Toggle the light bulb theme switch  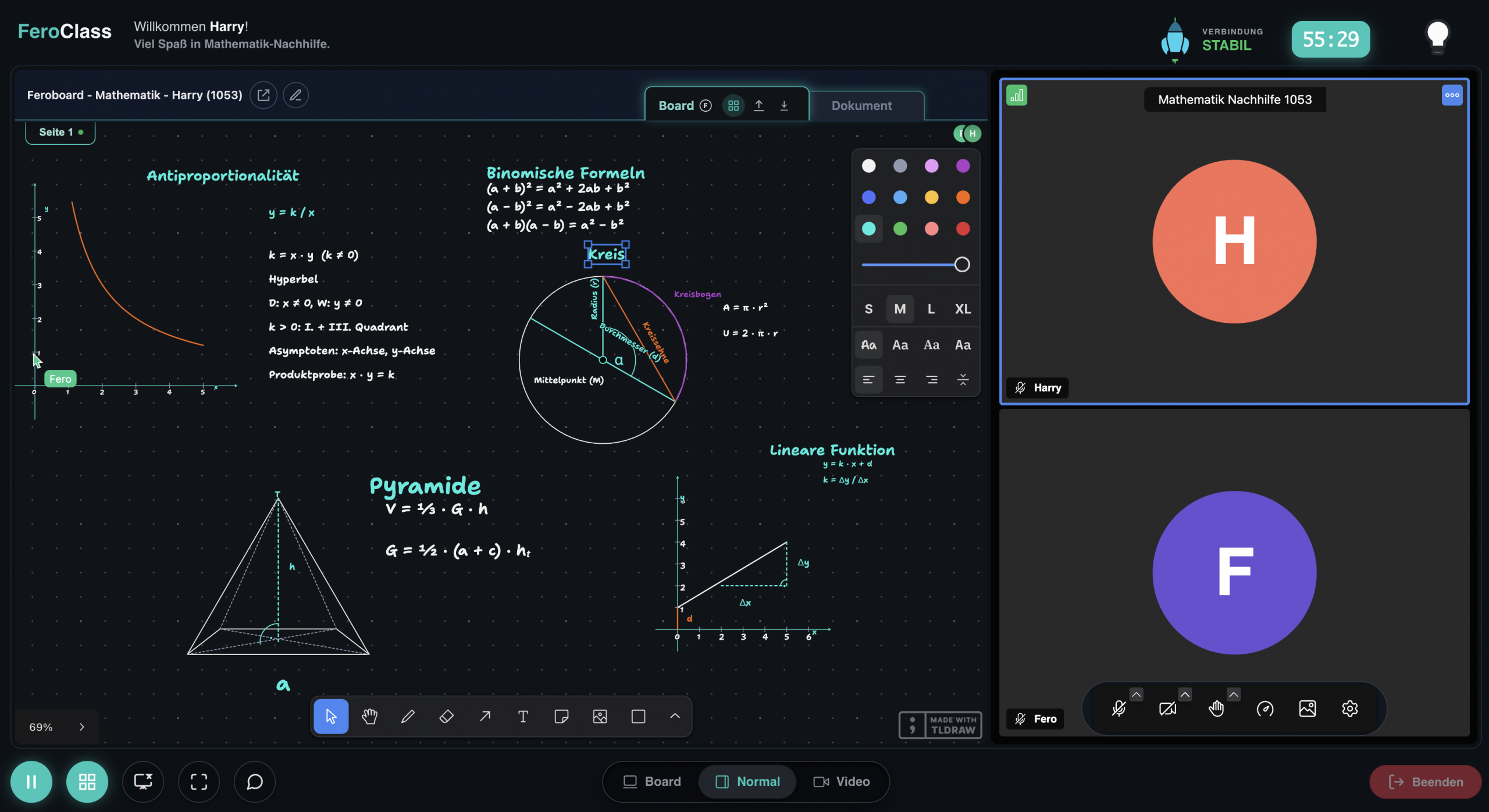point(1438,38)
